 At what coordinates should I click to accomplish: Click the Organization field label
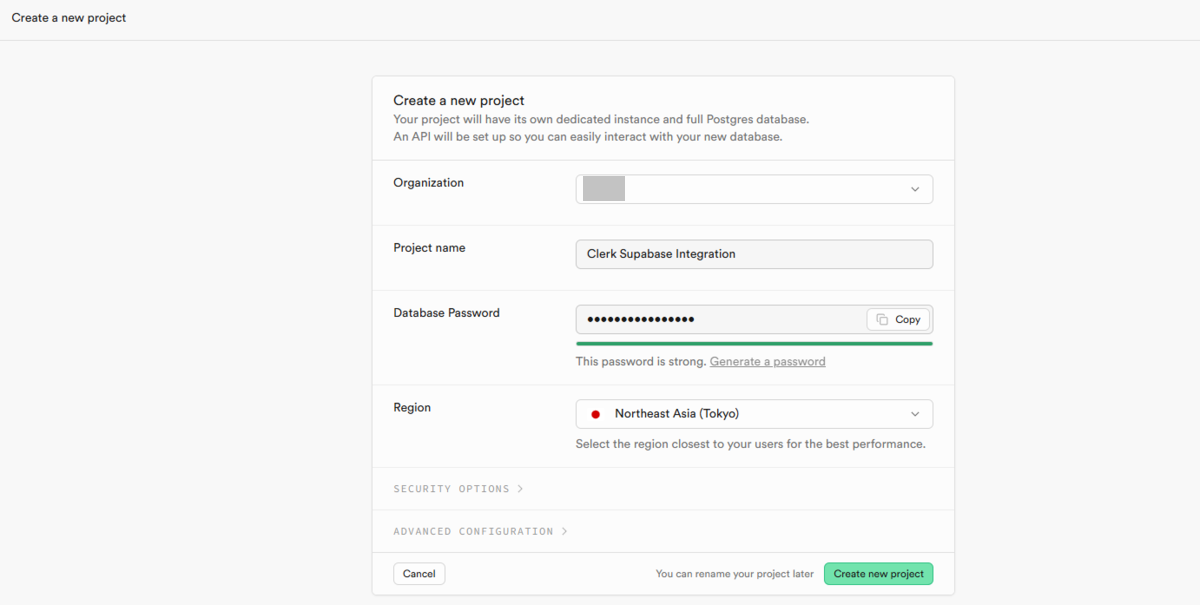428,183
